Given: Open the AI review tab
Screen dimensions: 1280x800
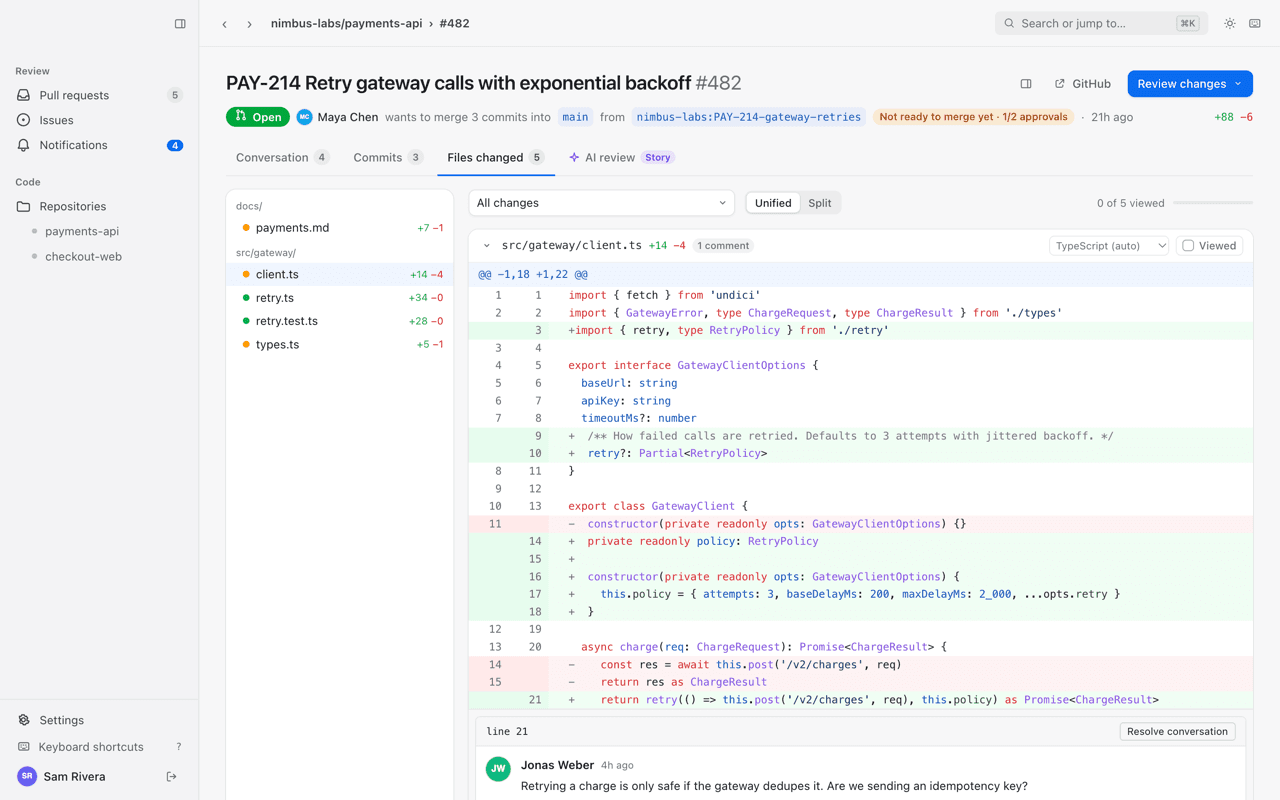Looking at the screenshot, I should tap(621, 158).
